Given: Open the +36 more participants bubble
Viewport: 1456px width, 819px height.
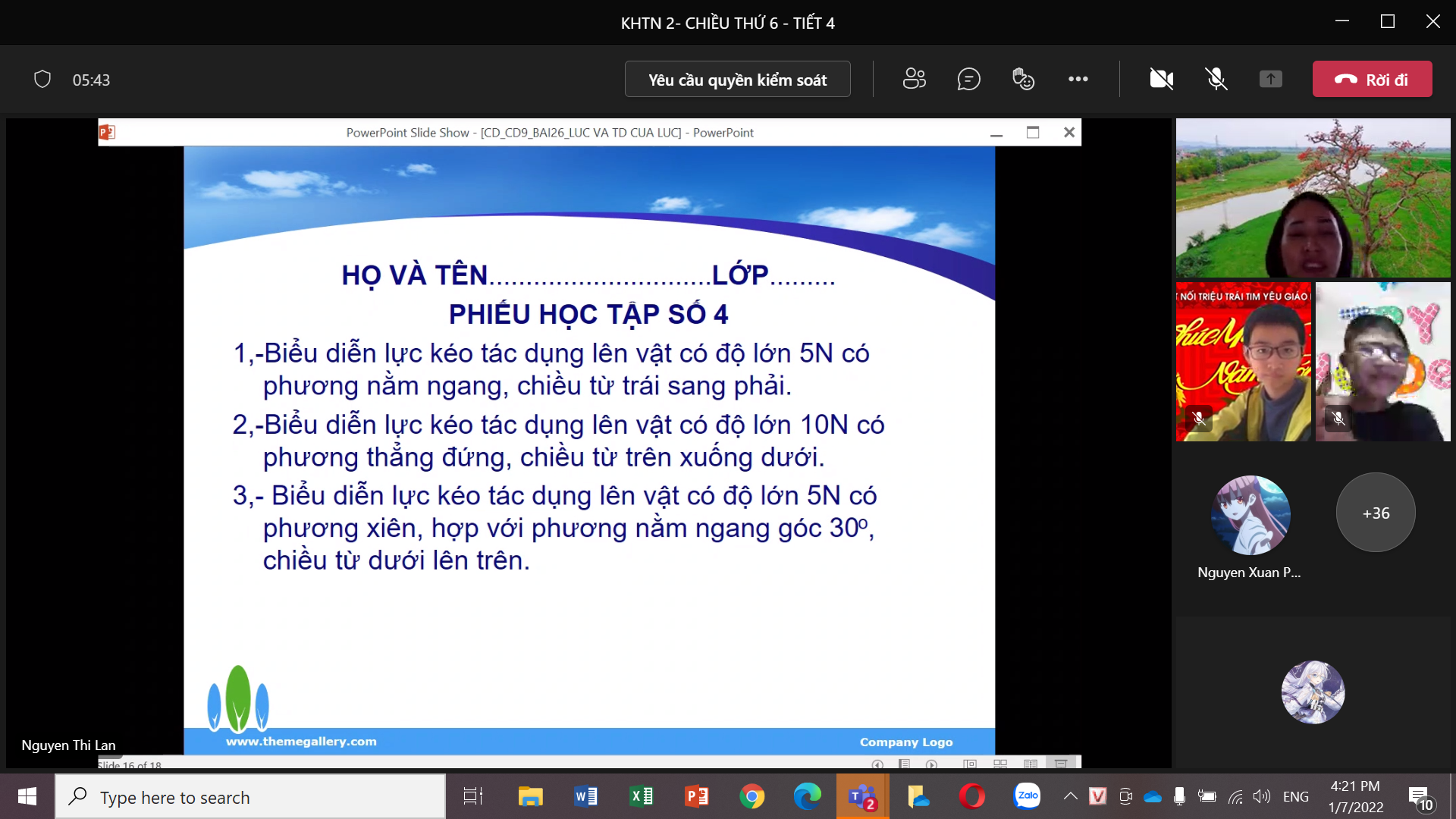Looking at the screenshot, I should pyautogui.click(x=1376, y=513).
